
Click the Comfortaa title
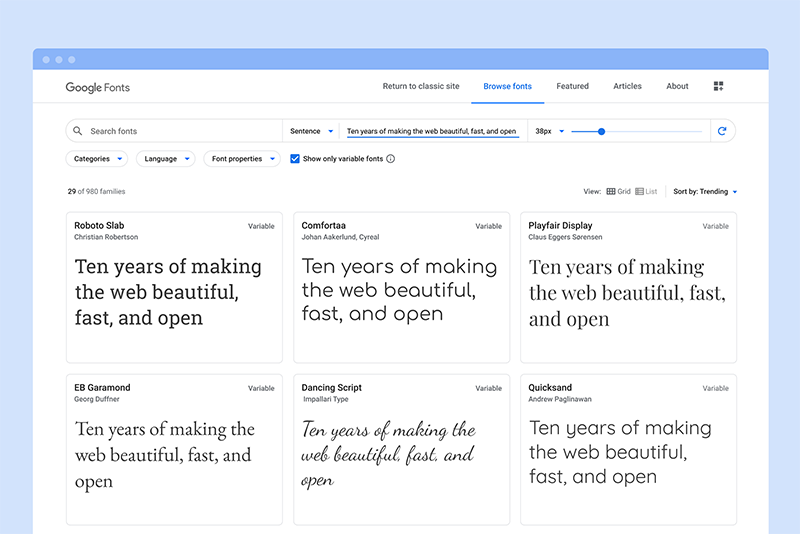point(323,225)
